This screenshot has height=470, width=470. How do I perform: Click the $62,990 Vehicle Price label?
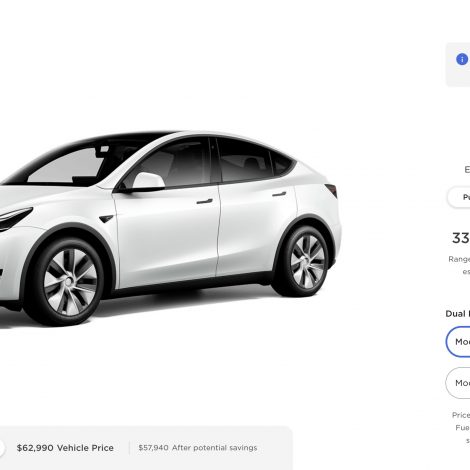coord(65,448)
